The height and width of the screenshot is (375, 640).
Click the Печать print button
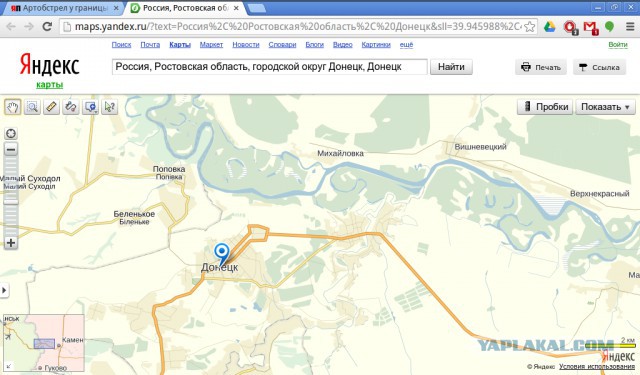[x=541, y=67]
